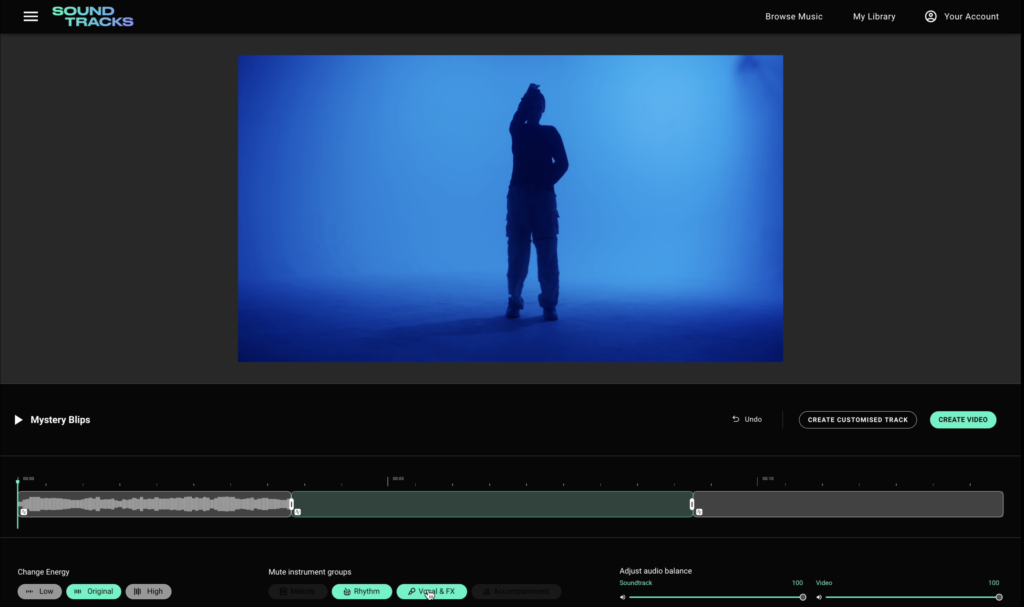The height and width of the screenshot is (607, 1024).
Task: Toggle the Rhythm instrument group
Action: (361, 592)
